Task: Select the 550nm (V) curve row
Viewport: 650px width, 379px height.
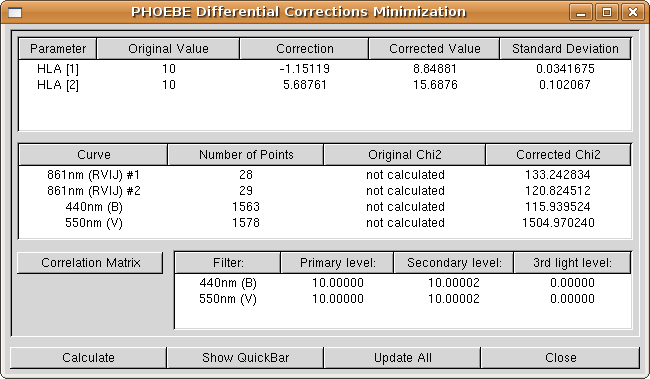Action: click(325, 223)
